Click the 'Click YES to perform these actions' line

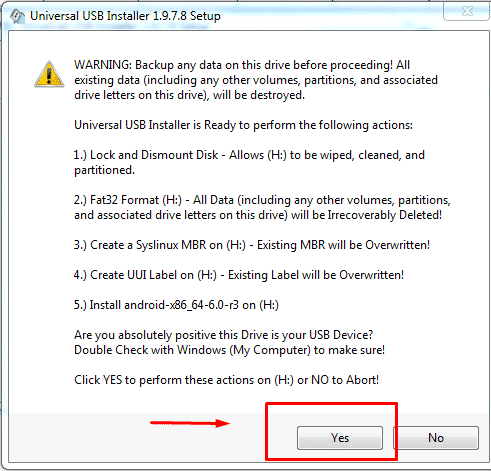coord(226,380)
